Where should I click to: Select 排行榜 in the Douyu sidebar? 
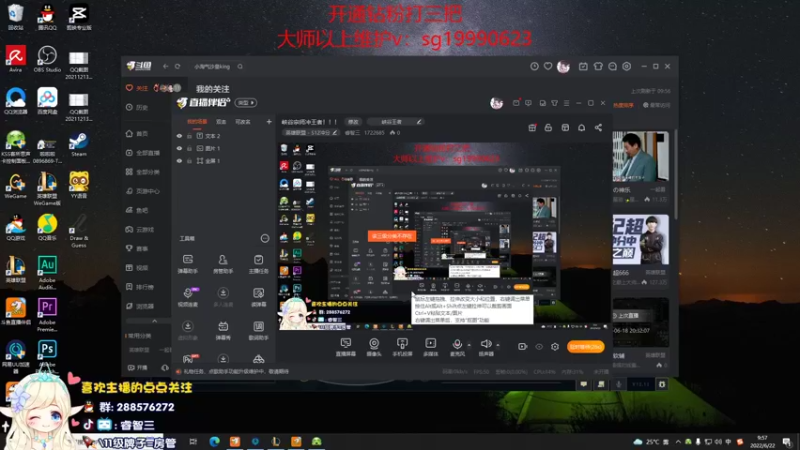(x=140, y=287)
